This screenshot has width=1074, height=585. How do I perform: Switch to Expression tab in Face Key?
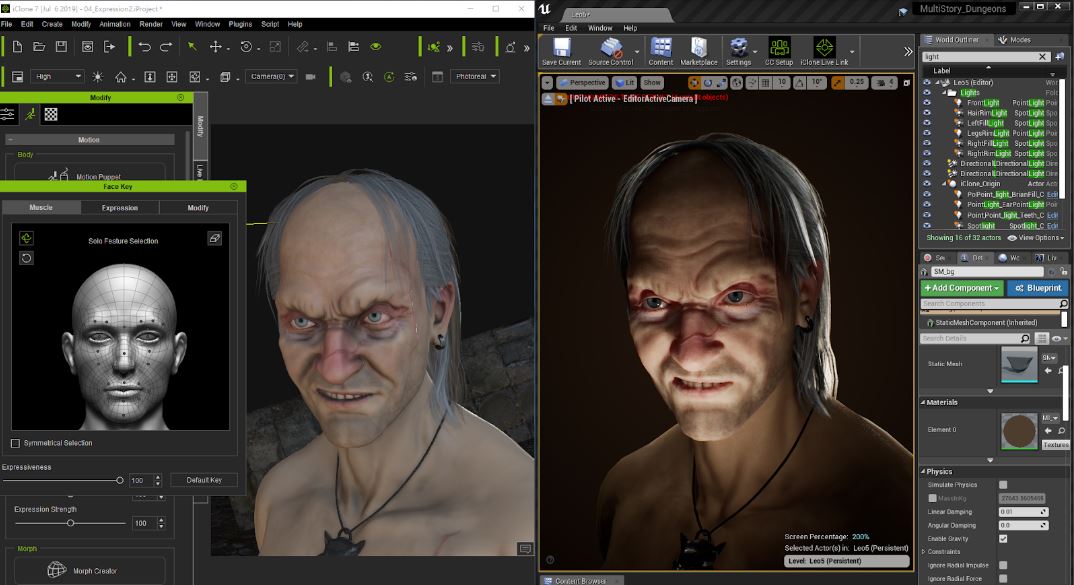(120, 208)
